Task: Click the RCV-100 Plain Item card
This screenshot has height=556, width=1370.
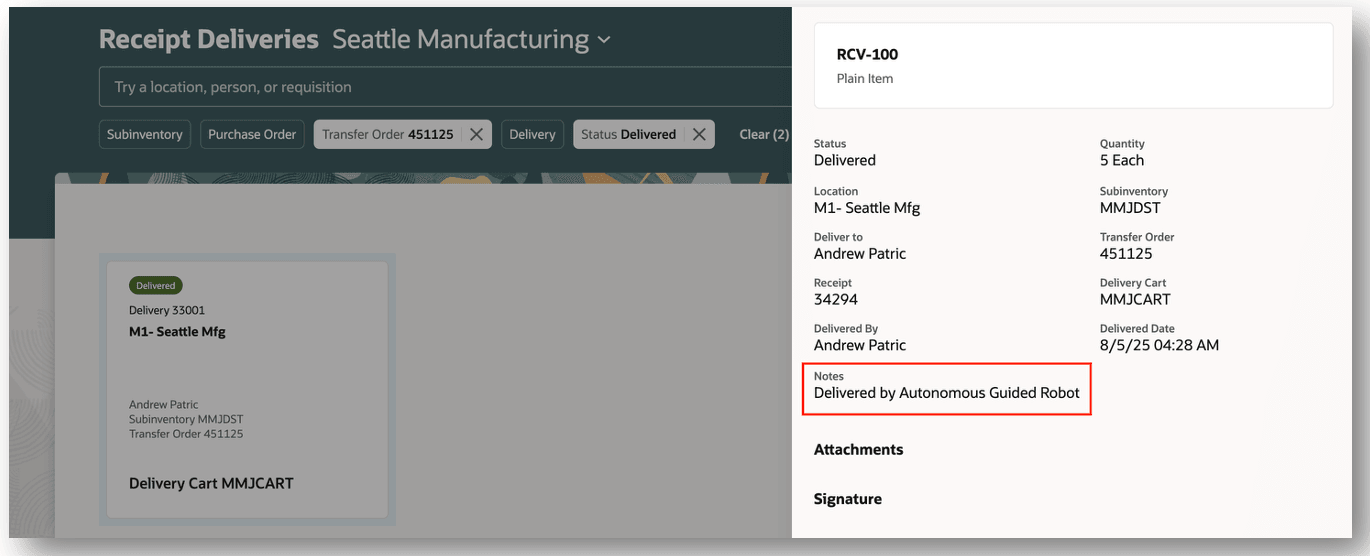Action: [x=1072, y=65]
